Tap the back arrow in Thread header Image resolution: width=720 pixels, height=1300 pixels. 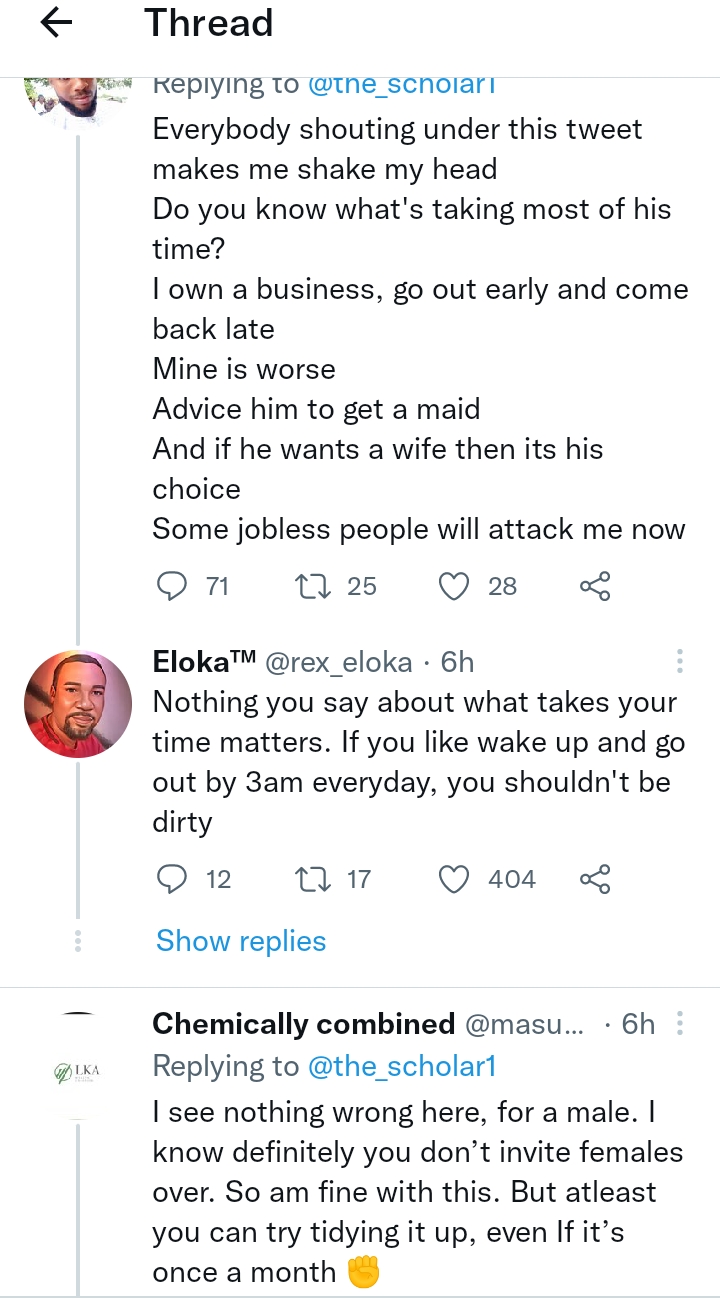[57, 24]
